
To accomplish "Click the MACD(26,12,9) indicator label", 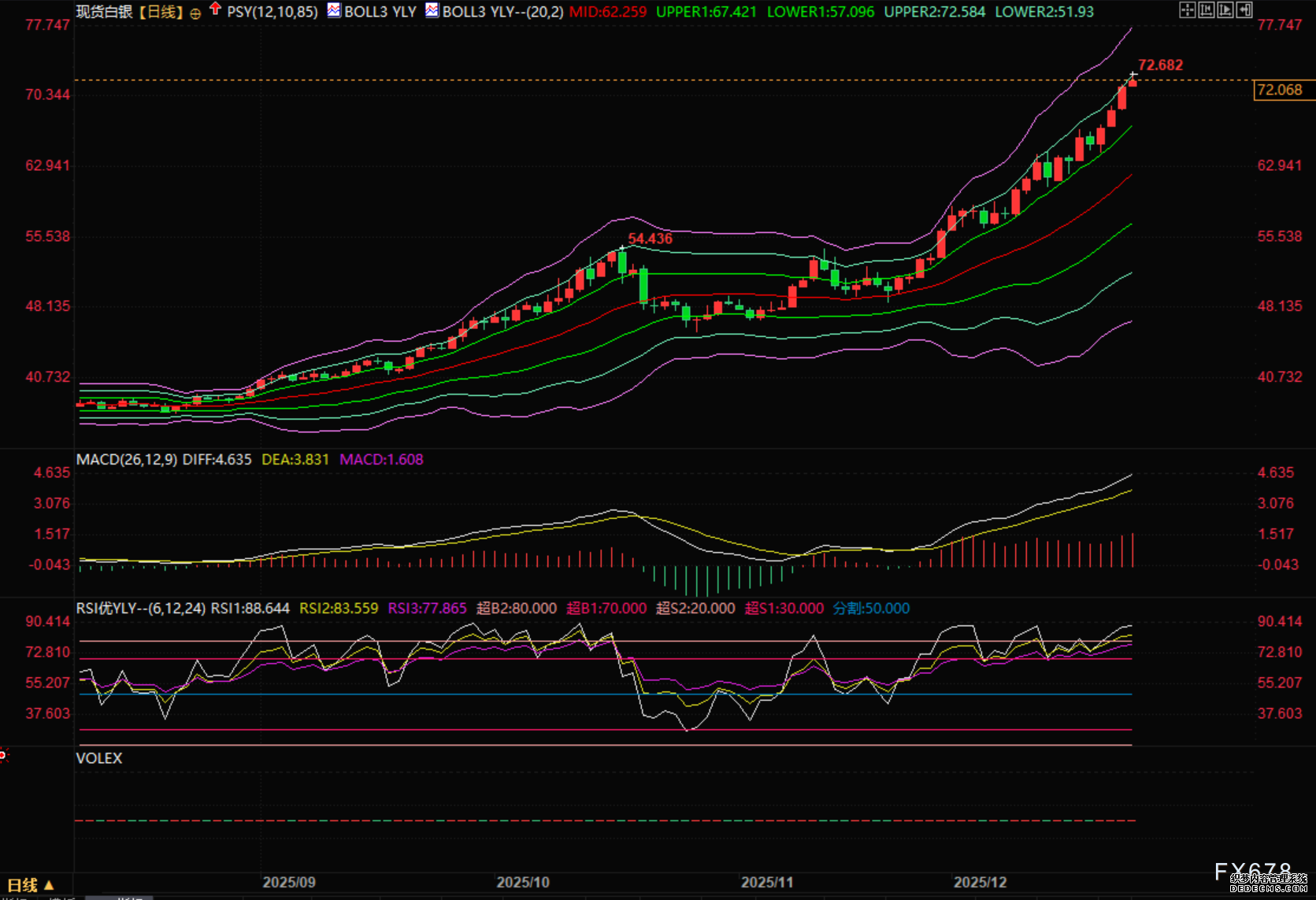I will coord(127,459).
